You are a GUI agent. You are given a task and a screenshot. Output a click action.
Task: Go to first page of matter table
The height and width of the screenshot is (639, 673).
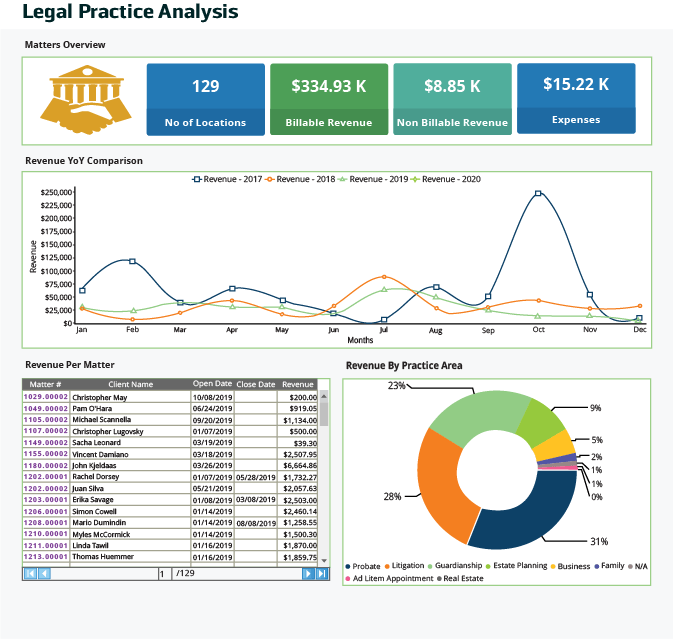[30, 574]
